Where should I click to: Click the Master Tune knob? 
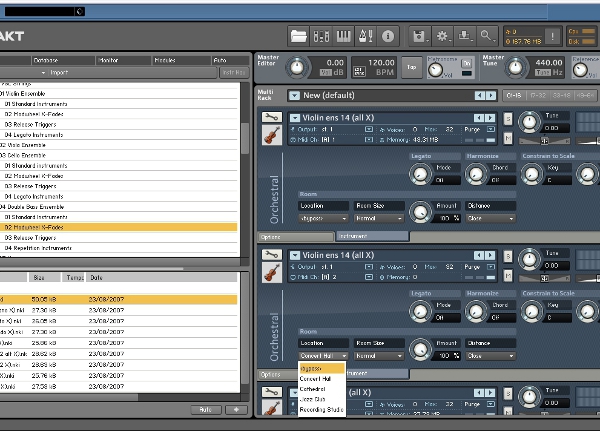coord(515,68)
